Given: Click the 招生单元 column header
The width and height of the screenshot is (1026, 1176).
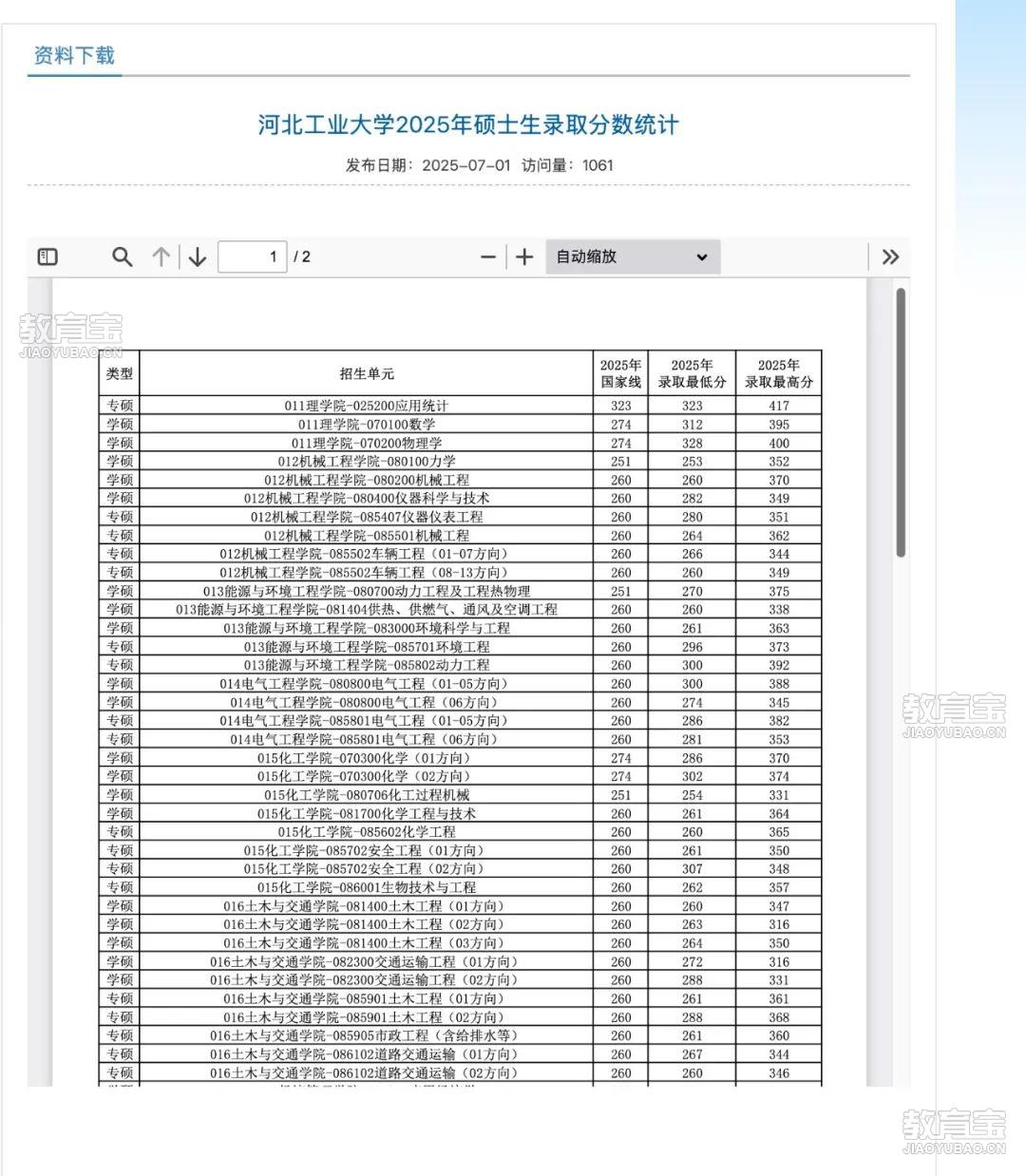Looking at the screenshot, I should 366,373.
